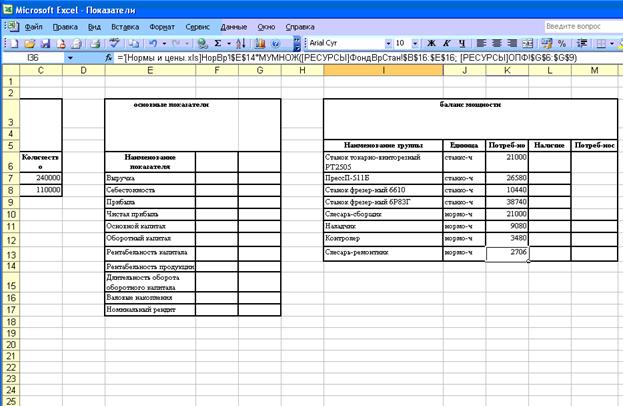The width and height of the screenshot is (623, 406).
Task: Toggle bold formatting (Ж)
Action: click(x=431, y=43)
